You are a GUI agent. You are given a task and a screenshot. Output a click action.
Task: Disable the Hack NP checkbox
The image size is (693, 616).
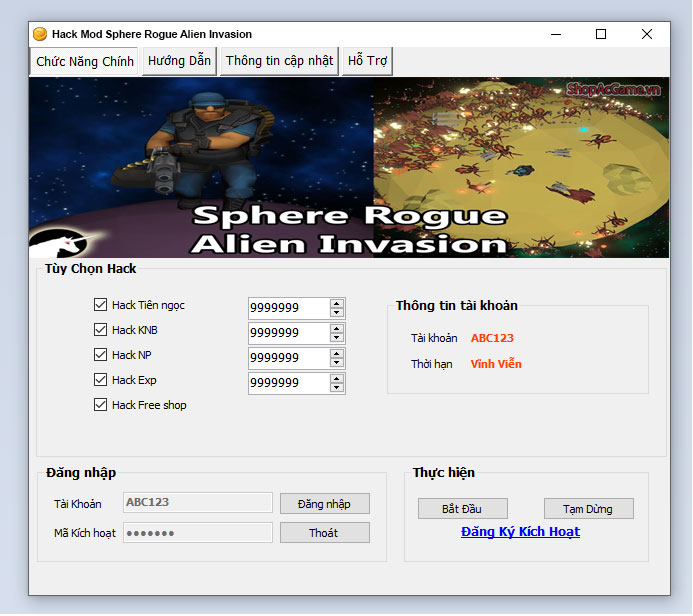pyautogui.click(x=100, y=355)
